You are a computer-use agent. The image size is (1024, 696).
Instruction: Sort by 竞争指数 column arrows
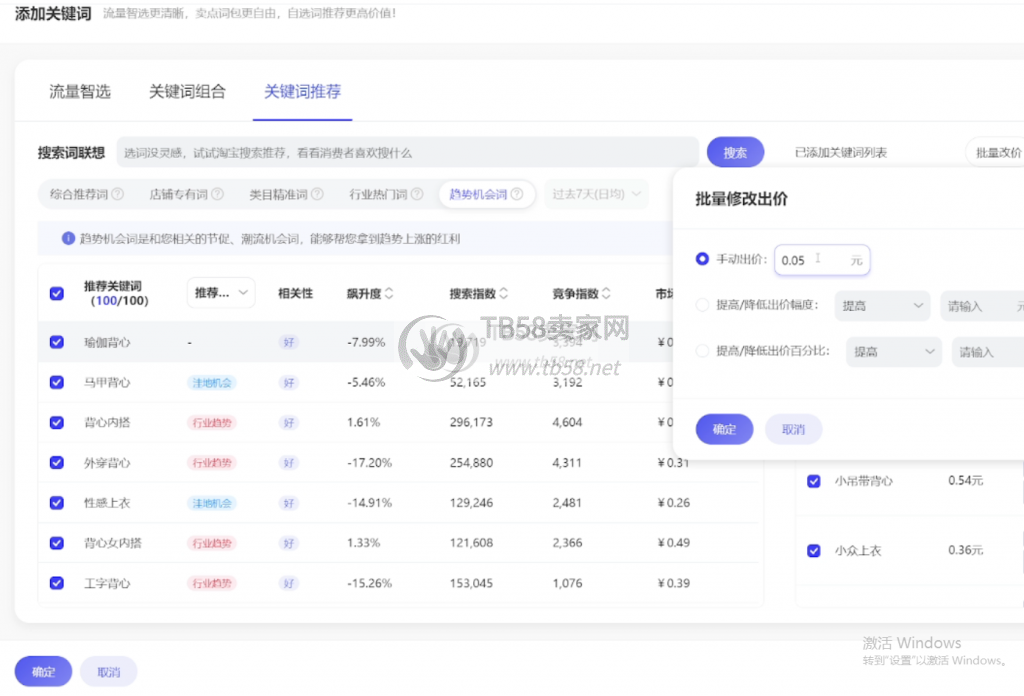pos(606,293)
